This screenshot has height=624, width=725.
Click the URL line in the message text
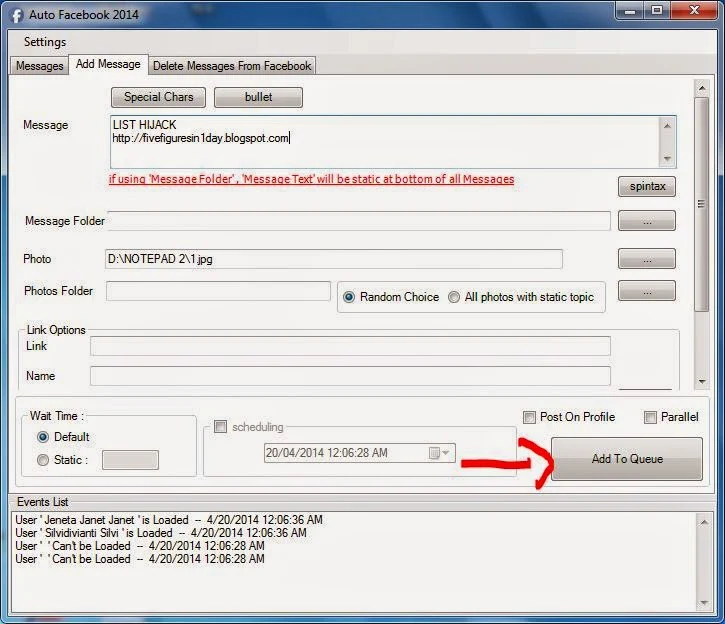tap(200, 138)
